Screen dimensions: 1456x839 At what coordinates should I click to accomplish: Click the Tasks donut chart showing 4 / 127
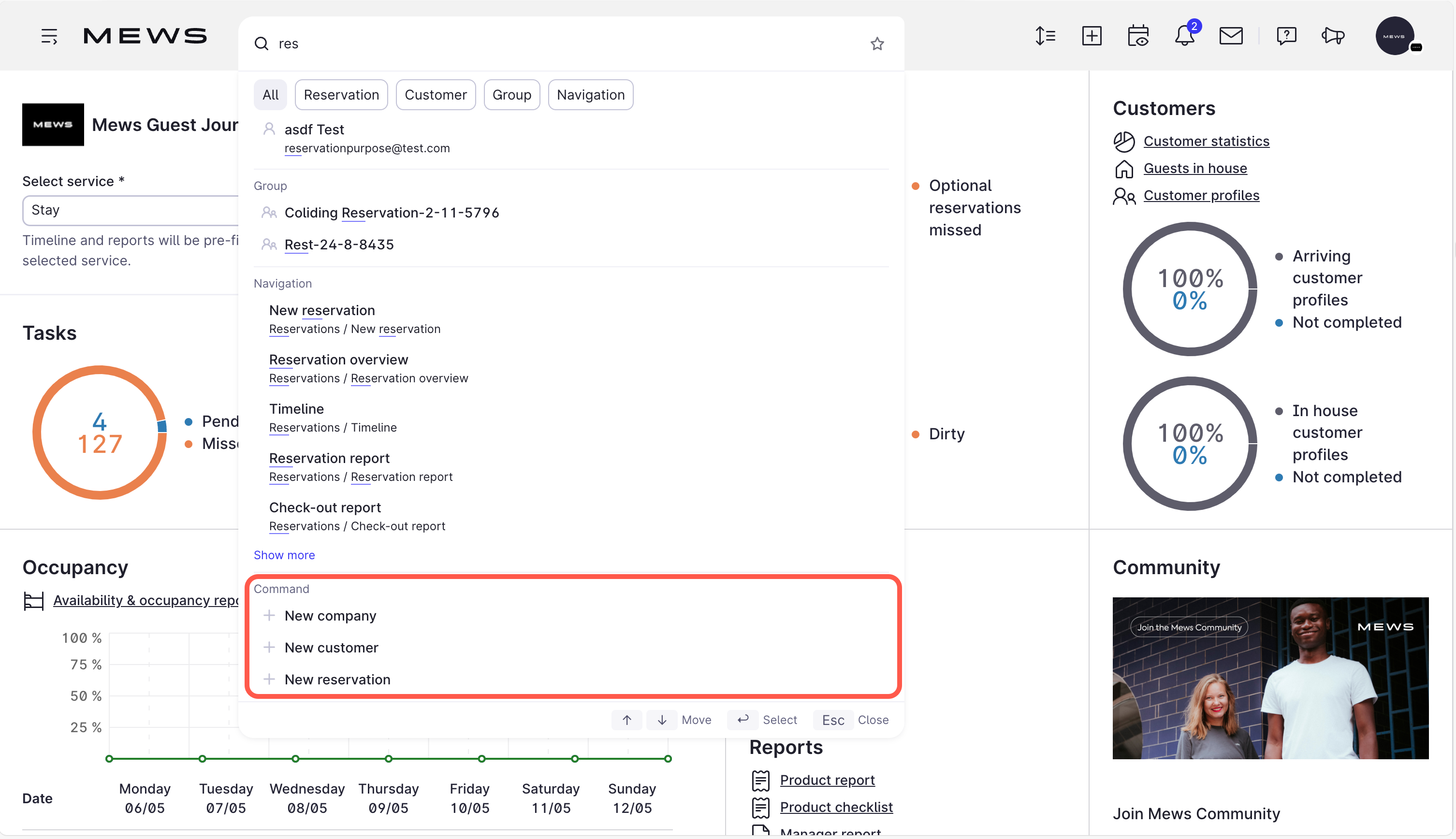click(100, 433)
